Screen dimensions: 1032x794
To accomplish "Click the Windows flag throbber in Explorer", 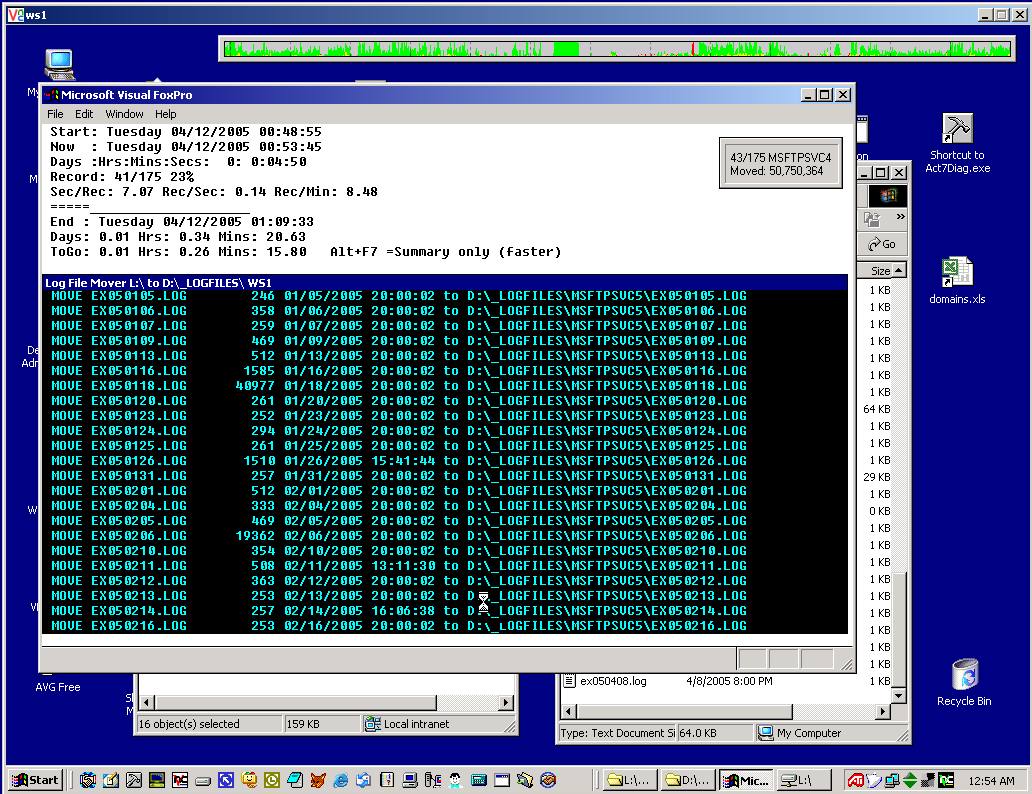I will point(887,195).
